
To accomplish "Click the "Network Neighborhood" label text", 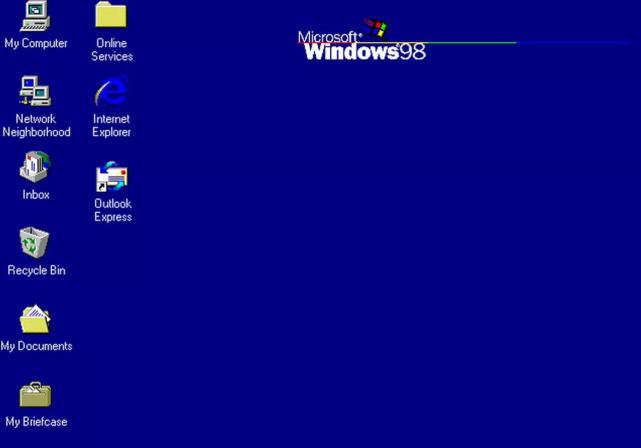I will (36, 125).
